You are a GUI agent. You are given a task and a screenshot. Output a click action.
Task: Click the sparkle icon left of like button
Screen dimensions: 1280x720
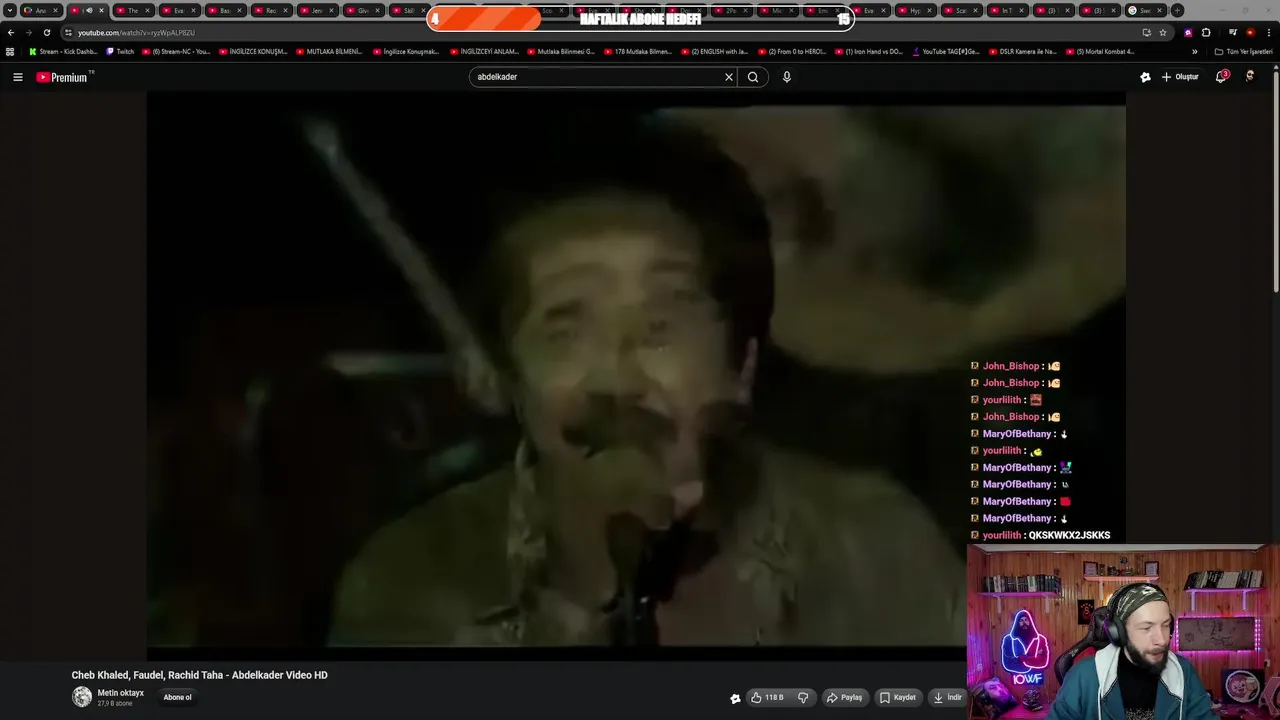click(x=735, y=698)
